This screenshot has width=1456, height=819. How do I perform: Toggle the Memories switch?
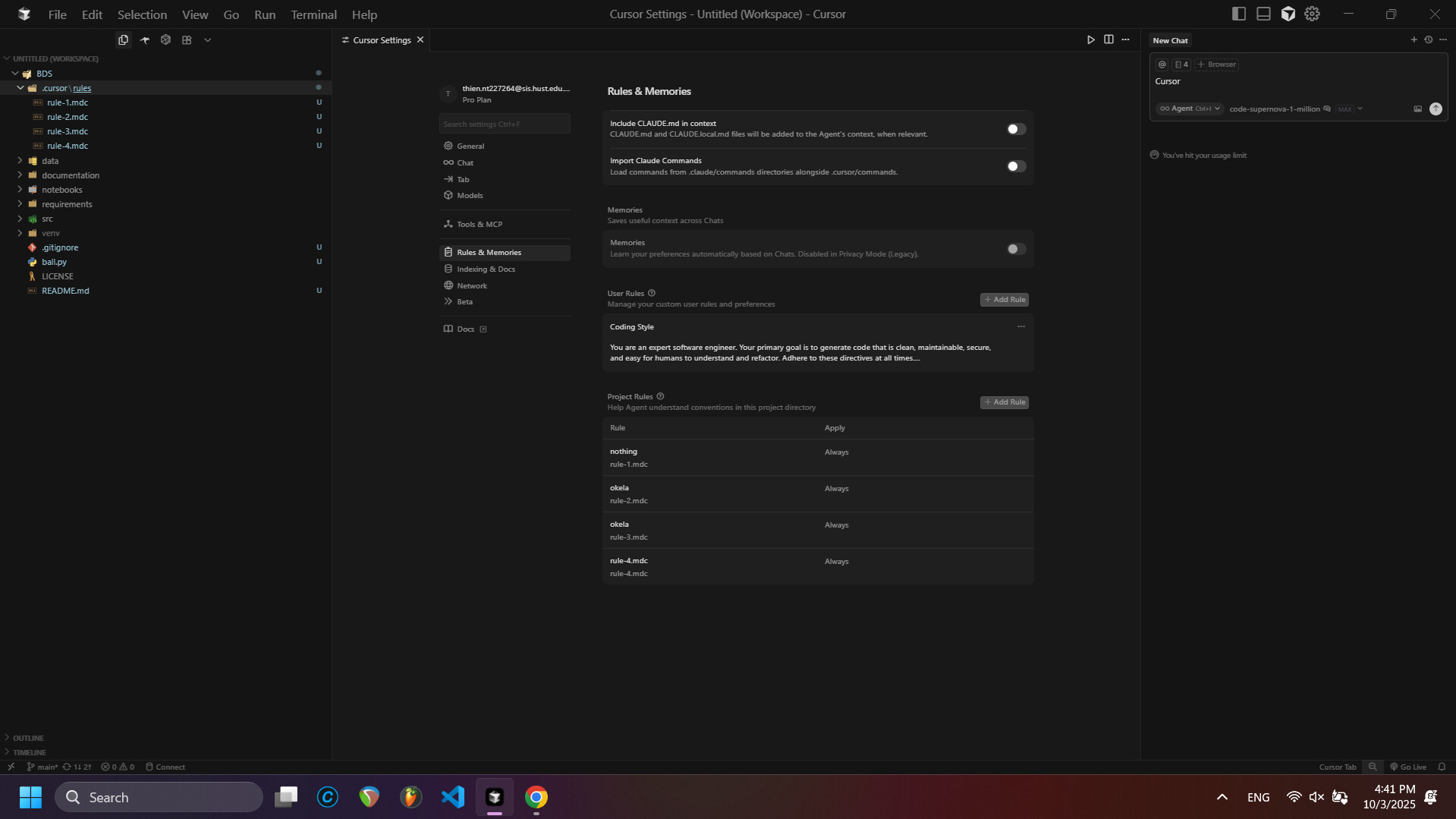coord(1016,249)
